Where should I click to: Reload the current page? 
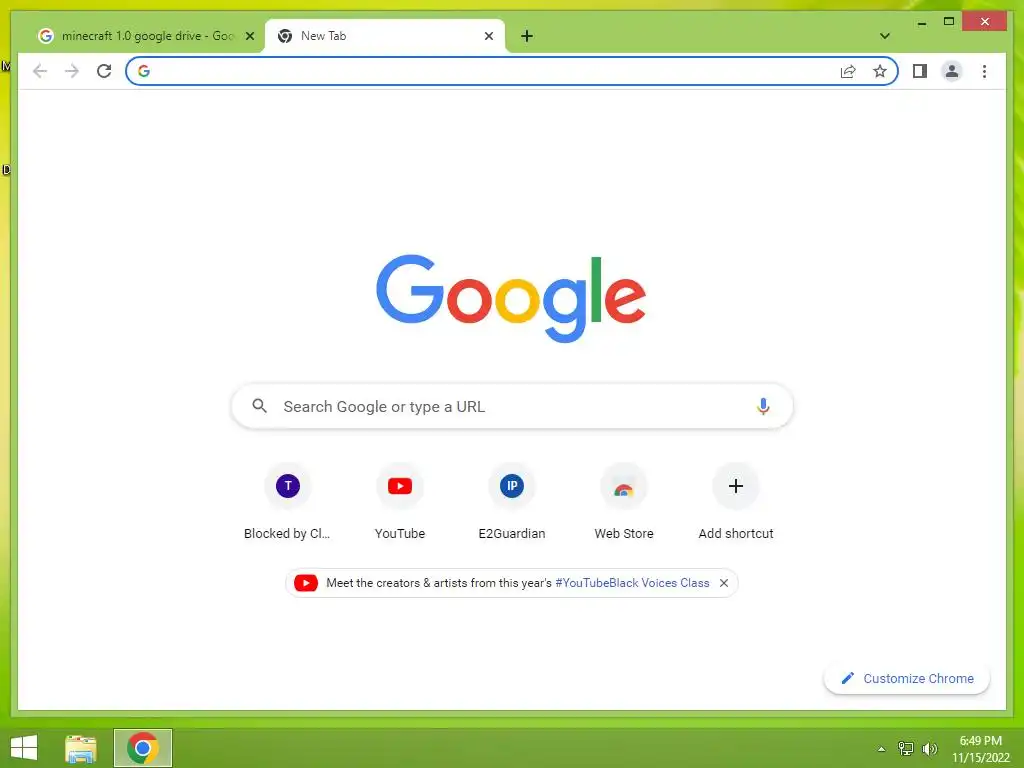[x=104, y=71]
